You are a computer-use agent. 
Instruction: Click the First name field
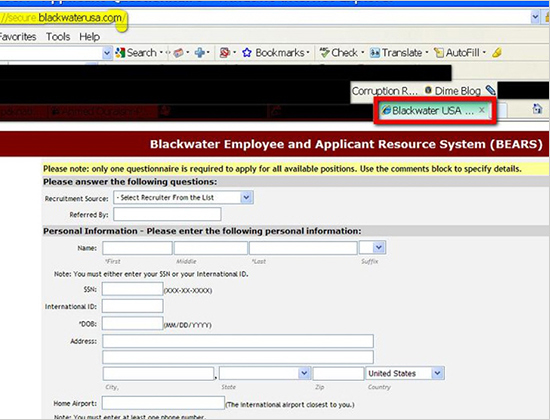[138, 248]
